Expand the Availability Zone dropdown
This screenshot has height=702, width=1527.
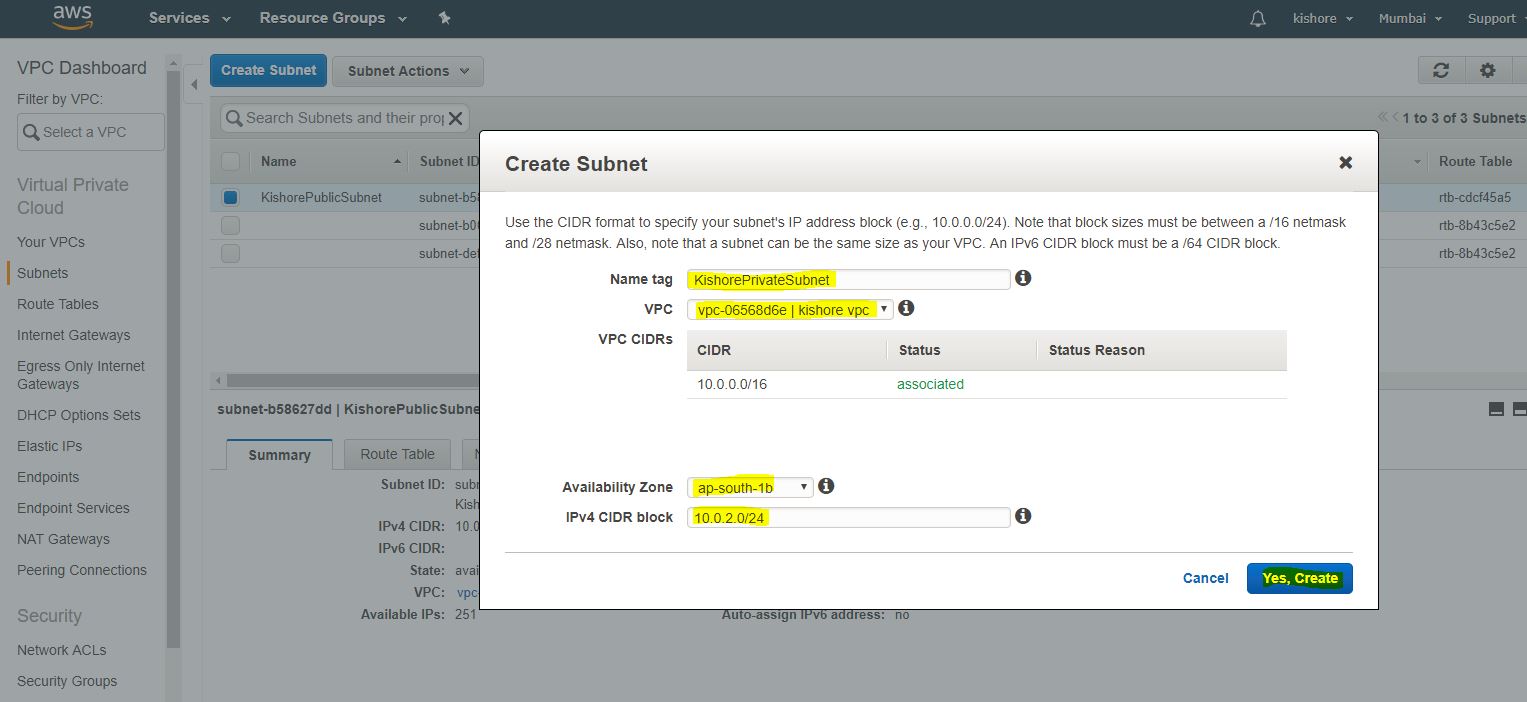[x=750, y=487]
